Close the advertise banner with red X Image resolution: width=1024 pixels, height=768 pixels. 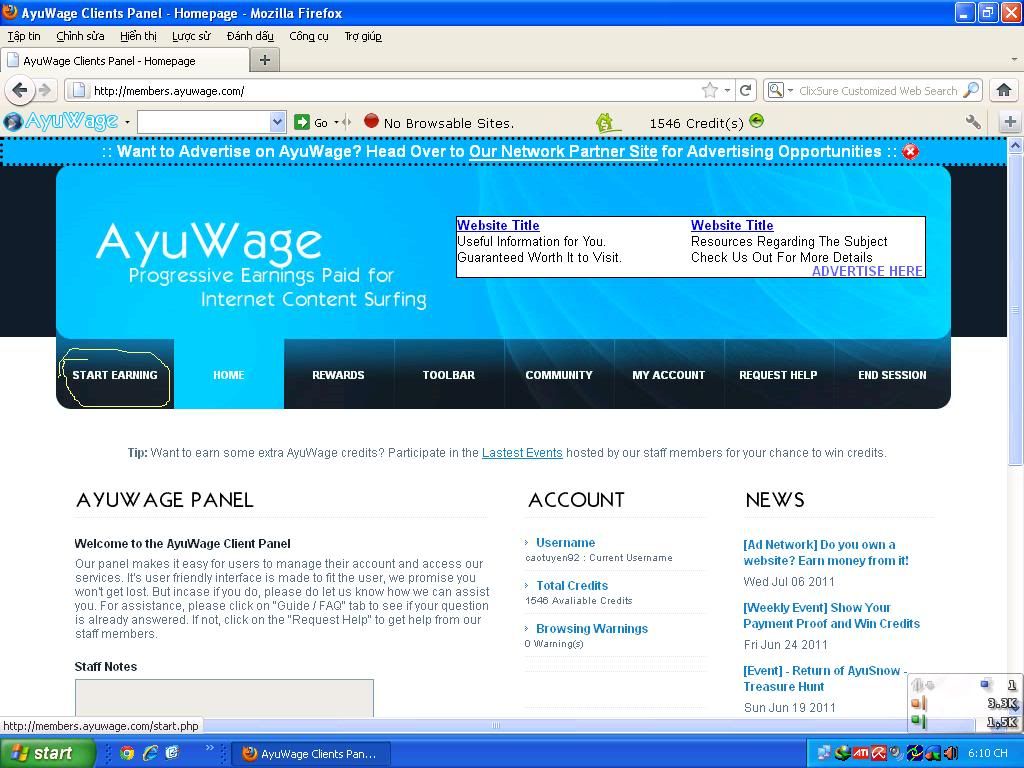point(910,152)
